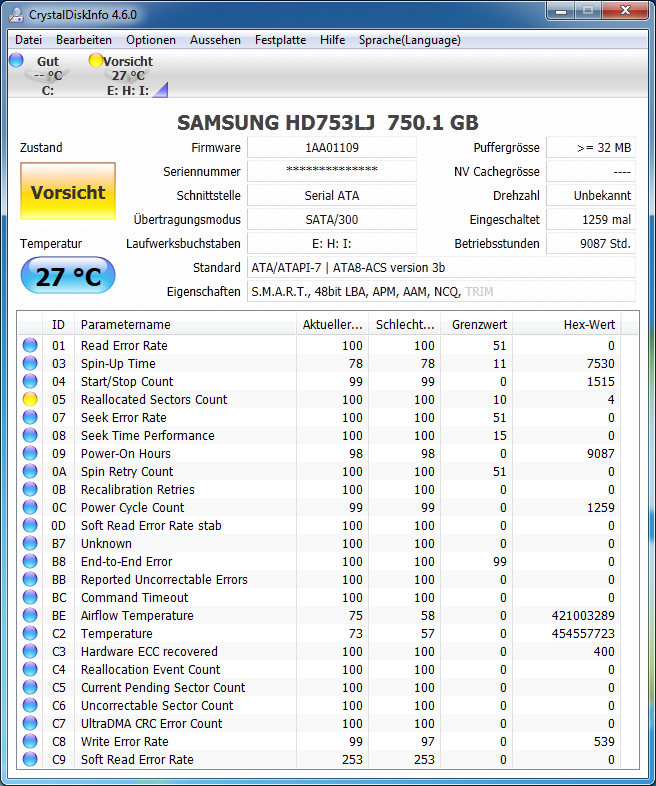Click the status icon for Power Cycle Count
Viewport: 656px width, 786px height.
pyautogui.click(x=30, y=507)
